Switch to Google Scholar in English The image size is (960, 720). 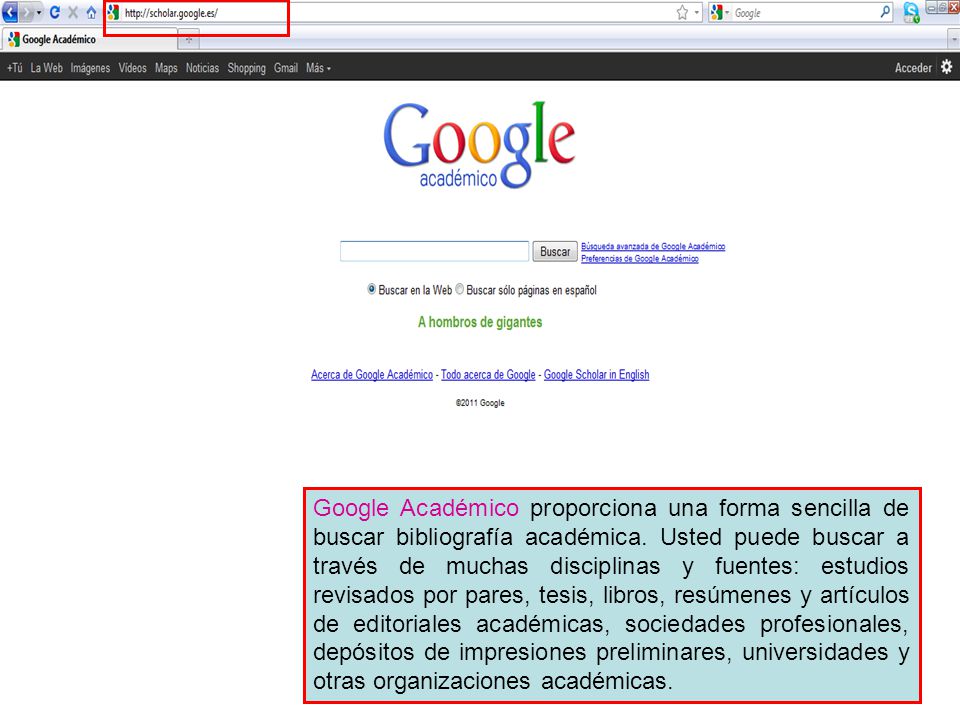[596, 375]
